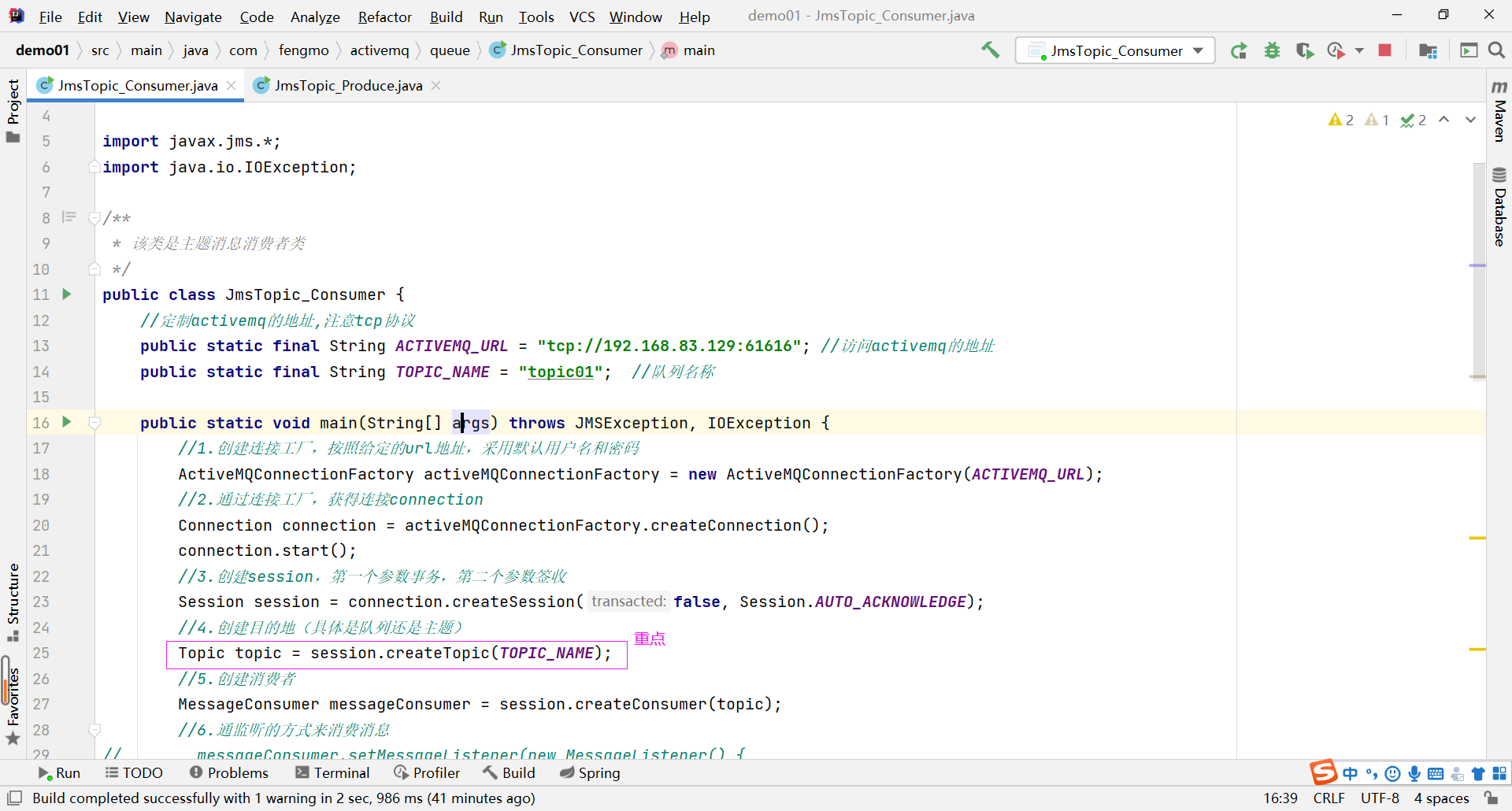Open Search Everywhere magnifier icon
Image resolution: width=1512 pixels, height=811 pixels.
click(x=1496, y=50)
